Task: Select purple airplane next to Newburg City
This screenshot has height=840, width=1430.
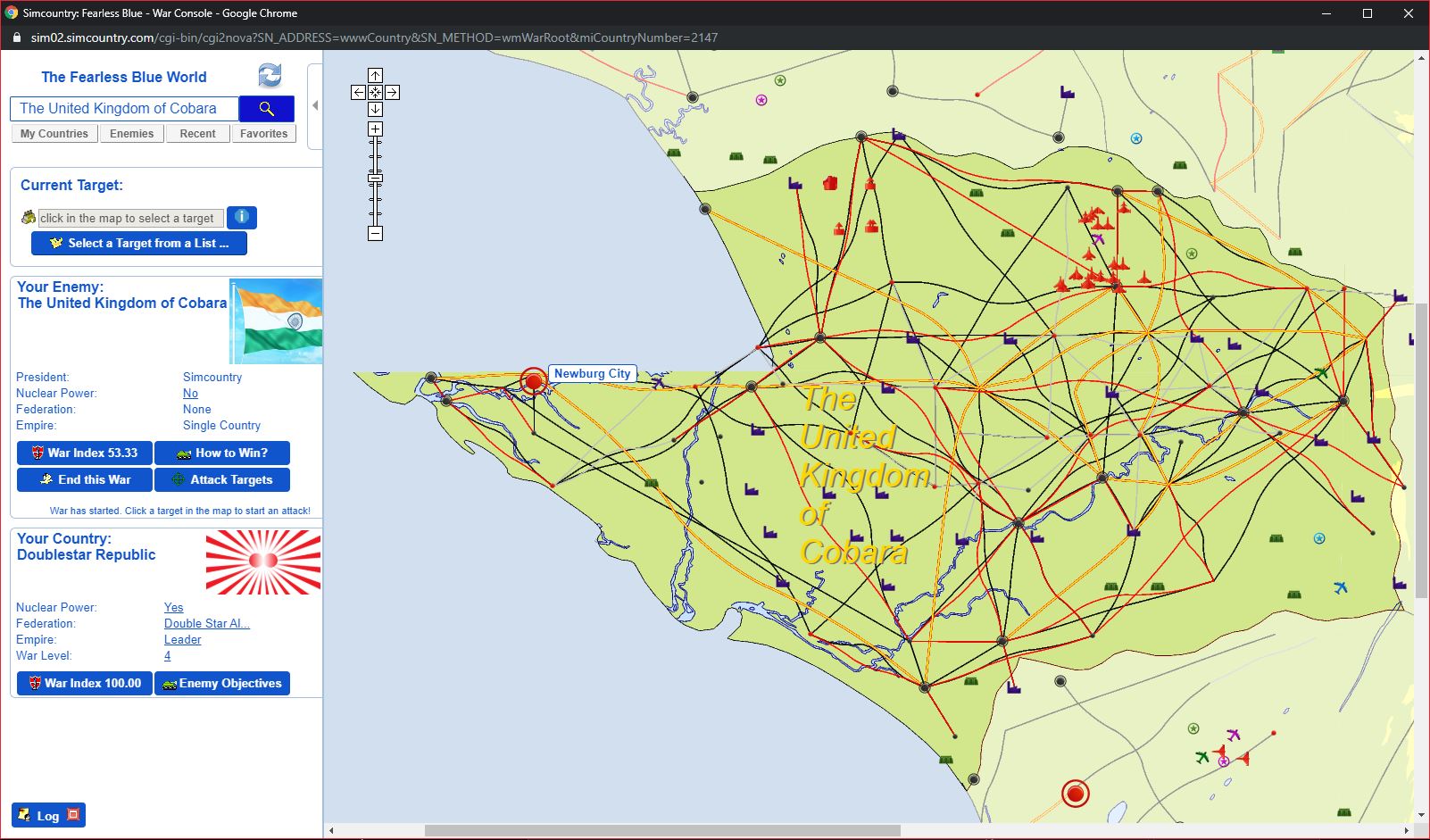Action: pyautogui.click(x=658, y=382)
